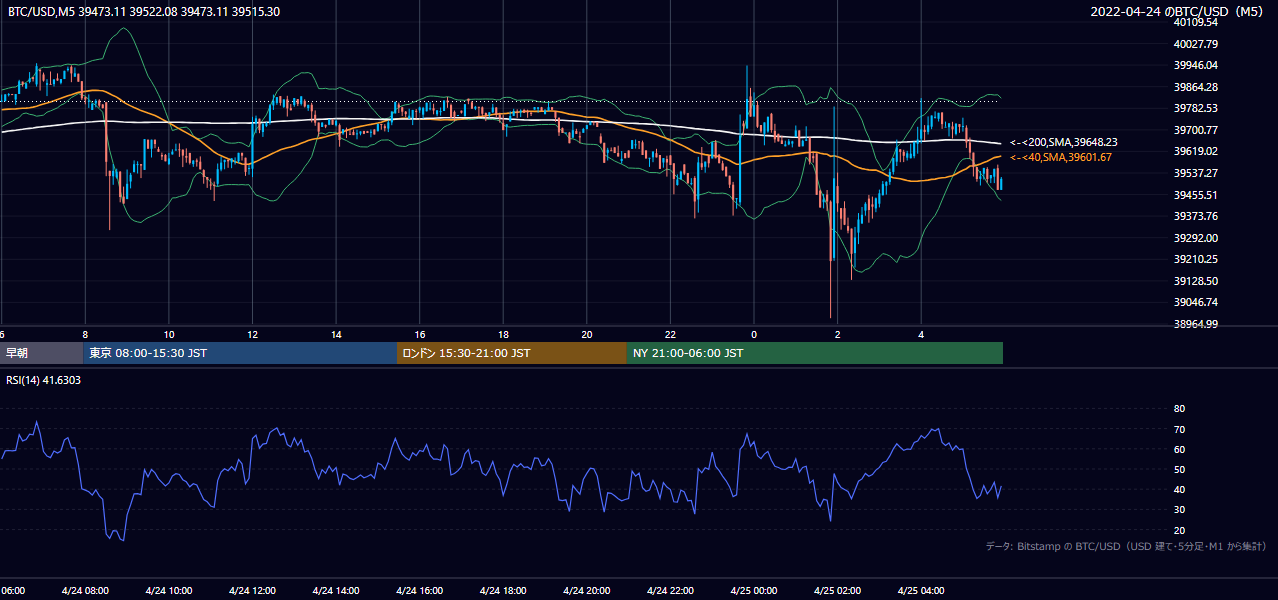Click price axis value 39537.27
This screenshot has height=600, width=1278.
(x=1196, y=173)
